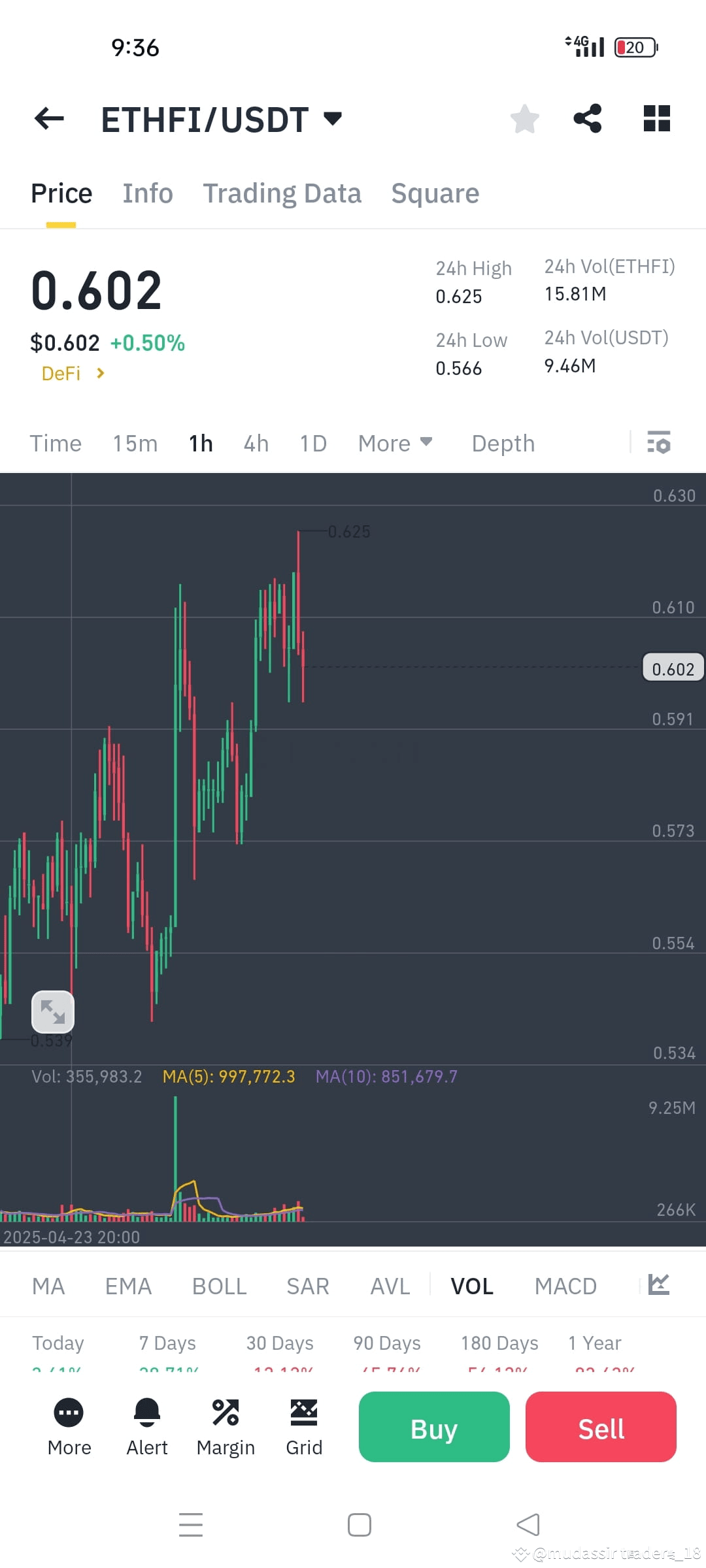Viewport: 706px width, 1568px height.
Task: Tap the green Buy button
Action: (433, 1428)
